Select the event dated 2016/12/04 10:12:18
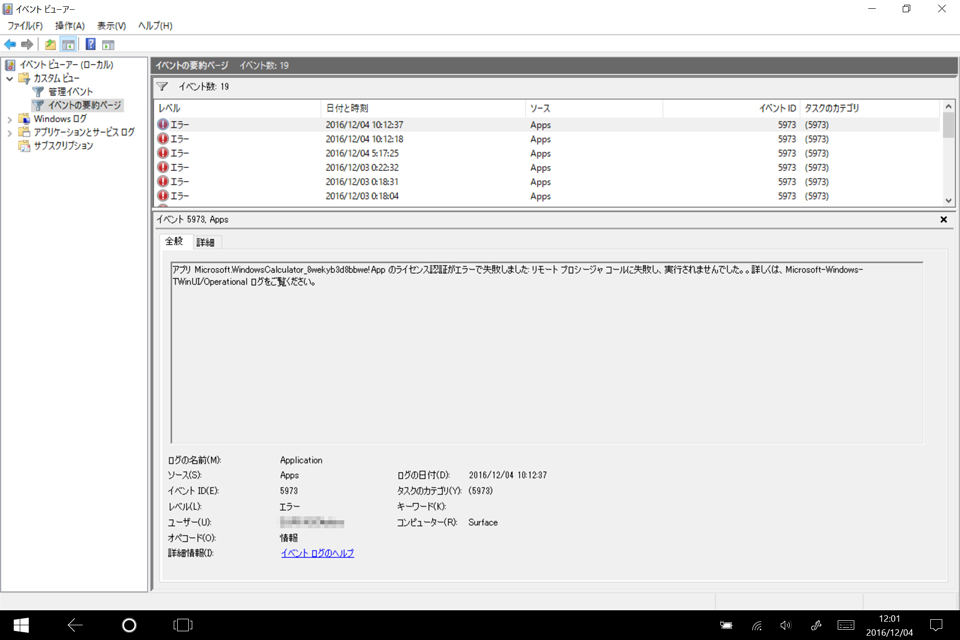This screenshot has width=960, height=640. 547,139
